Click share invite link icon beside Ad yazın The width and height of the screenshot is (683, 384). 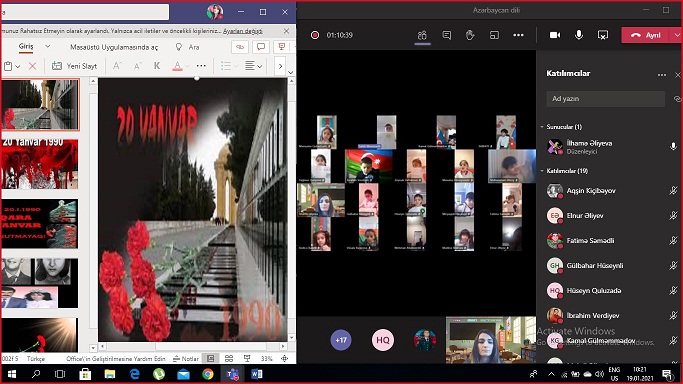(677, 99)
